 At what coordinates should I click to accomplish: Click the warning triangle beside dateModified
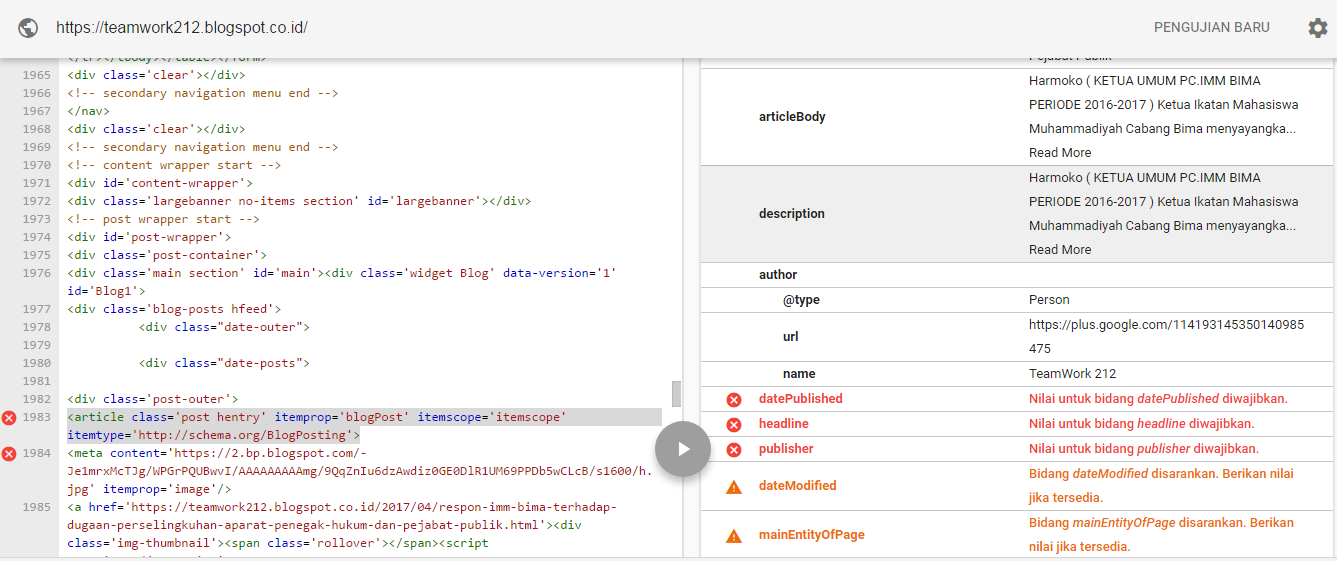pos(733,487)
